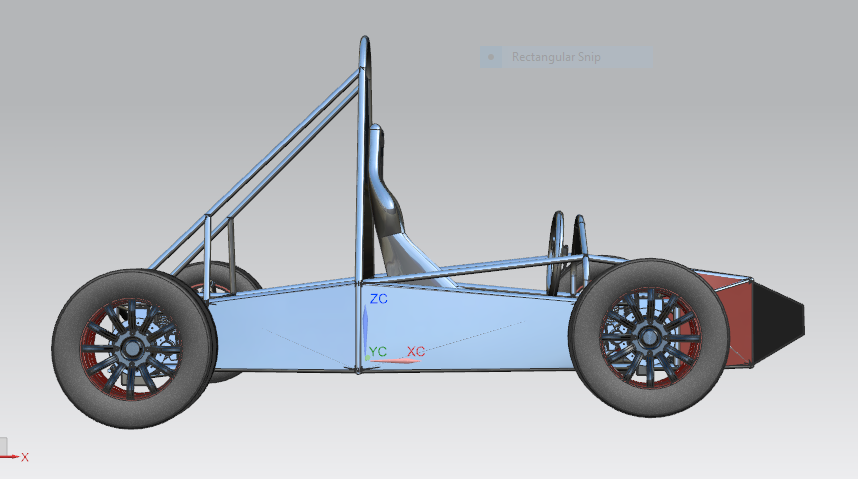Viewport: 858px width, 479px height.
Task: Click the red X view triad axis
Action: 13,457
